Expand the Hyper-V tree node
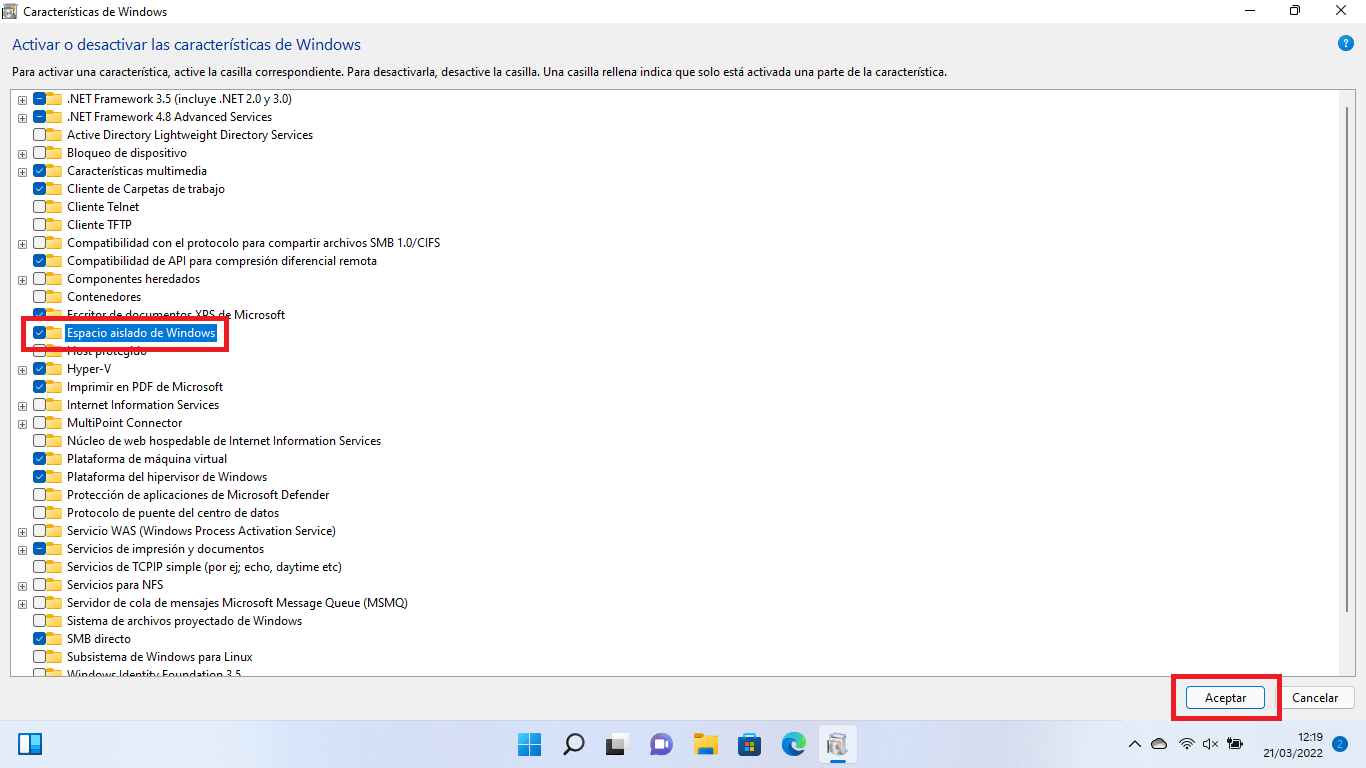Viewport: 1366px width, 768px height. (22, 370)
